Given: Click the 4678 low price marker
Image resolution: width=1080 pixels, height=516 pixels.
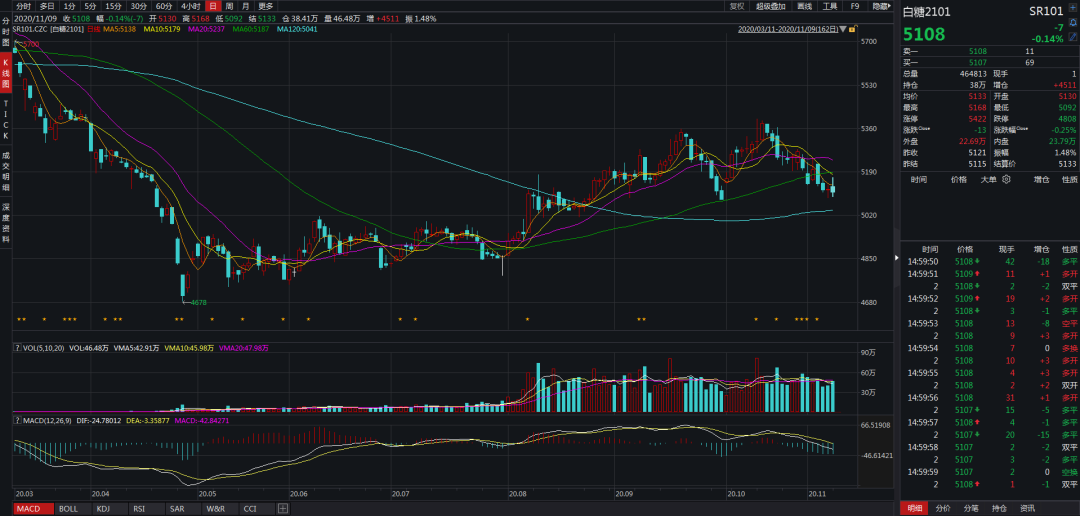Looking at the screenshot, I should coord(198,302).
